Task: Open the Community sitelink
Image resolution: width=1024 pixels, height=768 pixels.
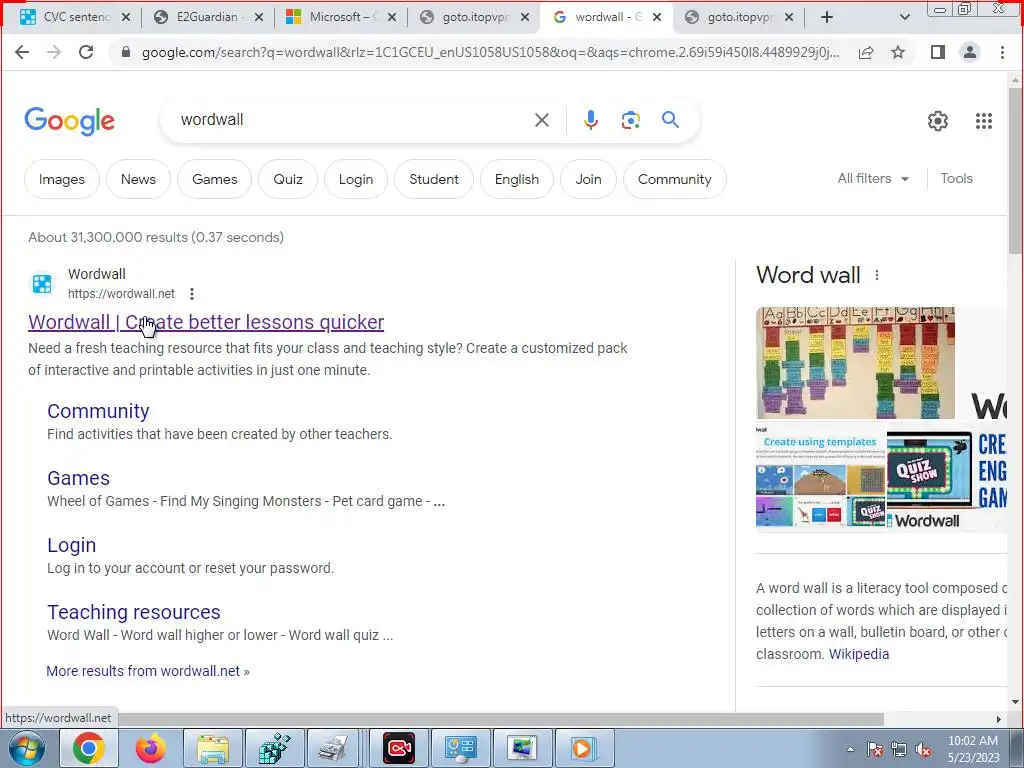Action: [98, 411]
